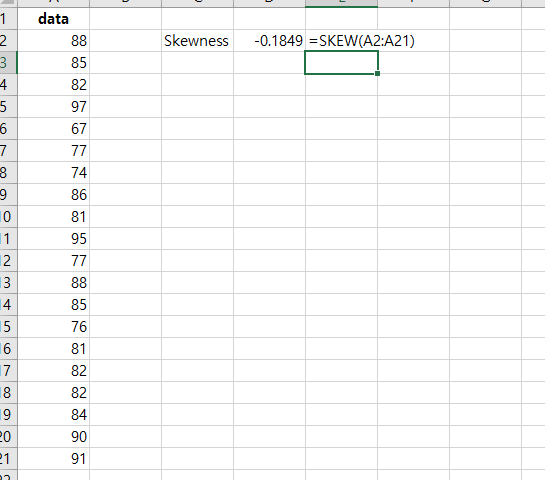Screen dimensions: 545x480
Task: Click row header 1
Action: point(8,19)
